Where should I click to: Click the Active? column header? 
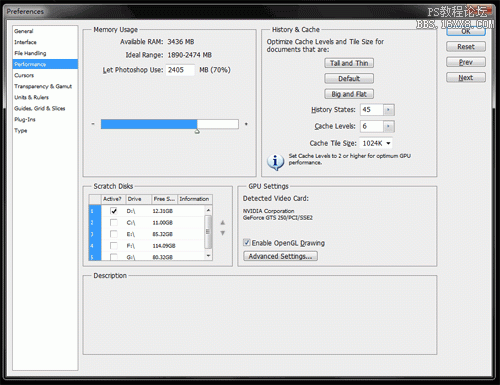[x=113, y=199]
